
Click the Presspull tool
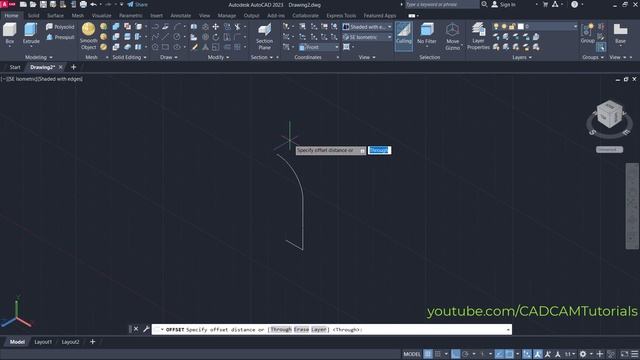tap(60, 37)
